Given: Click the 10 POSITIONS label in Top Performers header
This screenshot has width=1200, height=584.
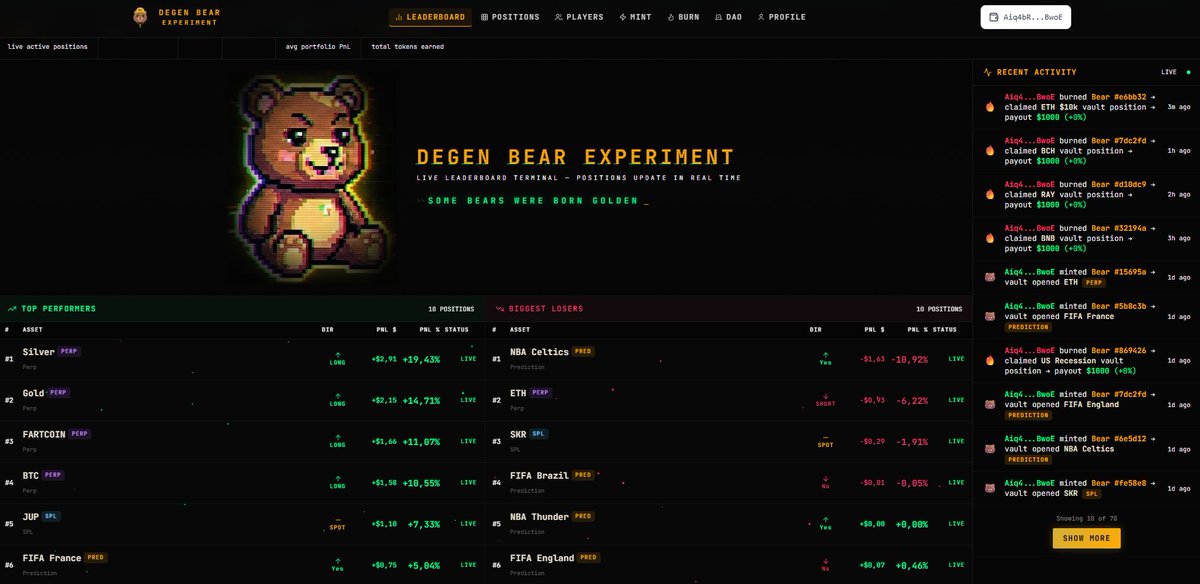Looking at the screenshot, I should tap(451, 309).
